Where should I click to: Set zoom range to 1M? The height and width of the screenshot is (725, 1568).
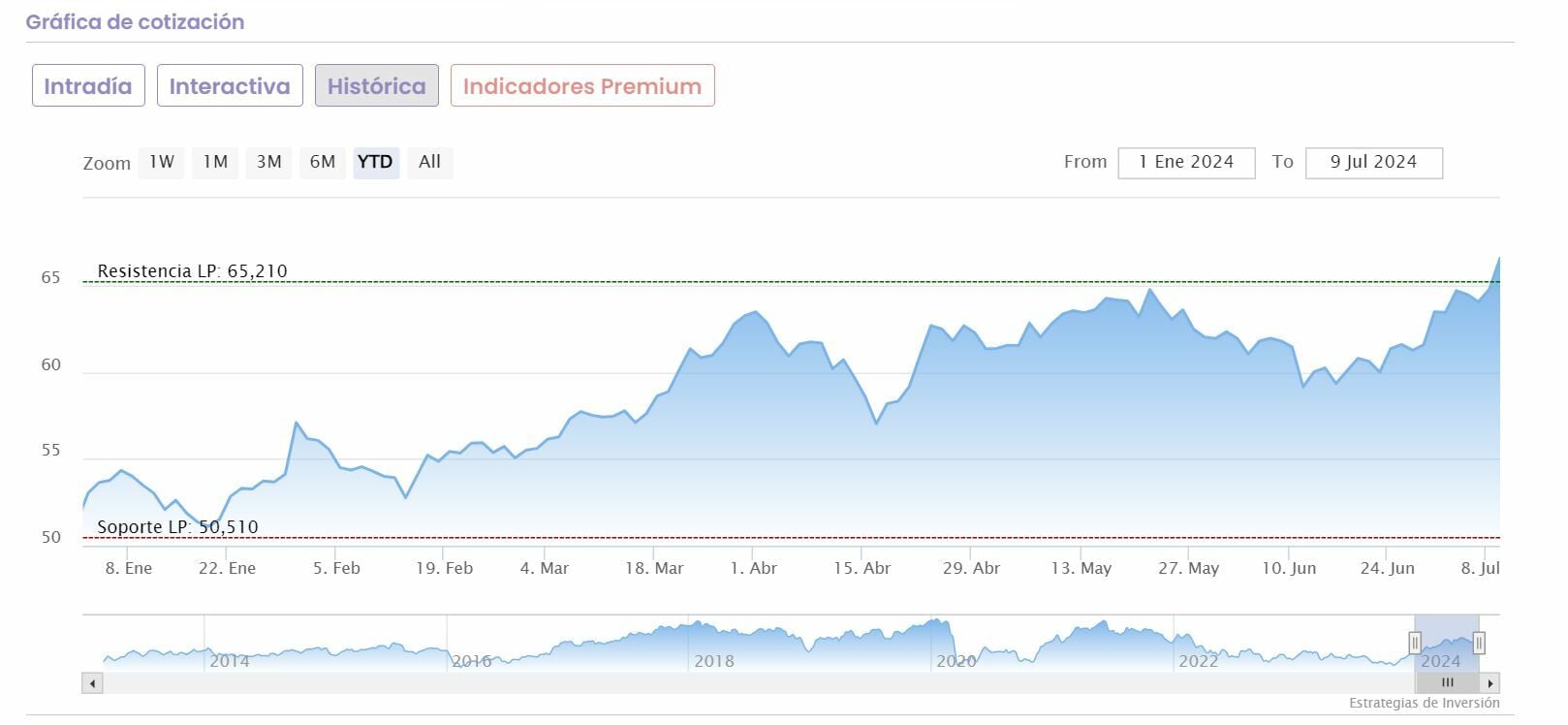click(x=215, y=162)
